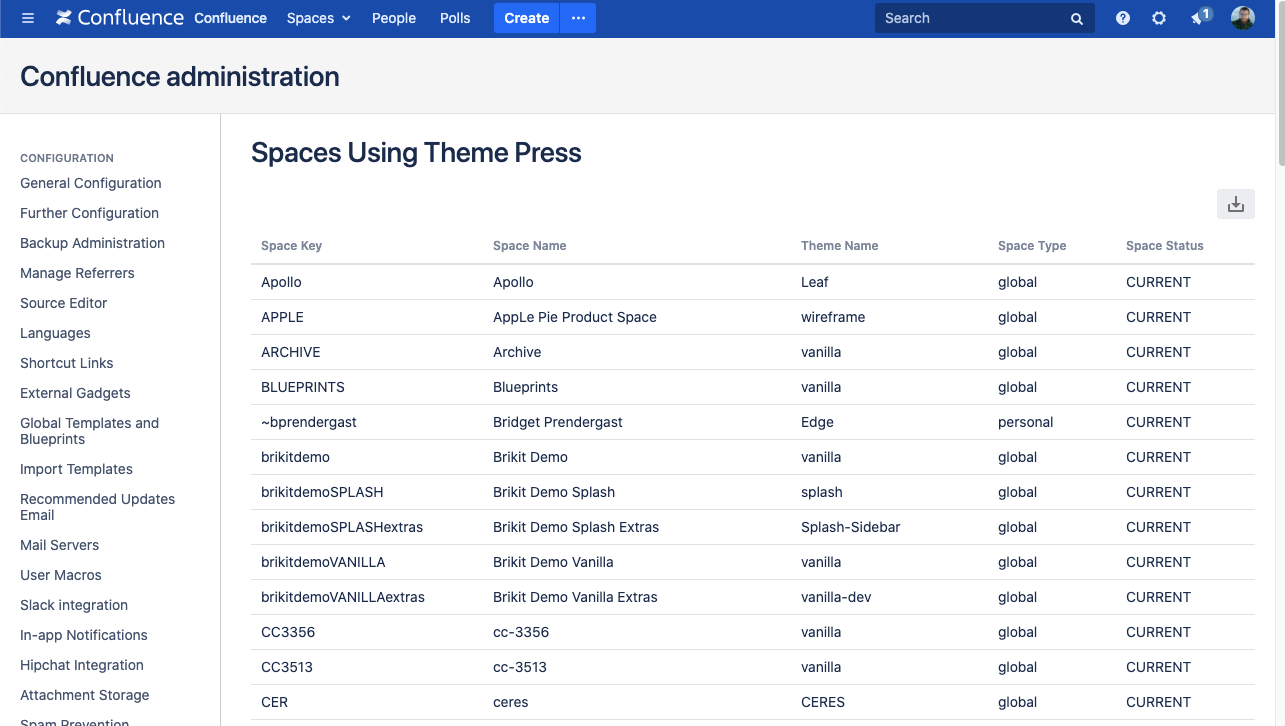Screen dimensions: 1285x726
Task: Select the BLUEPRINTS space key cell
Action: (303, 387)
